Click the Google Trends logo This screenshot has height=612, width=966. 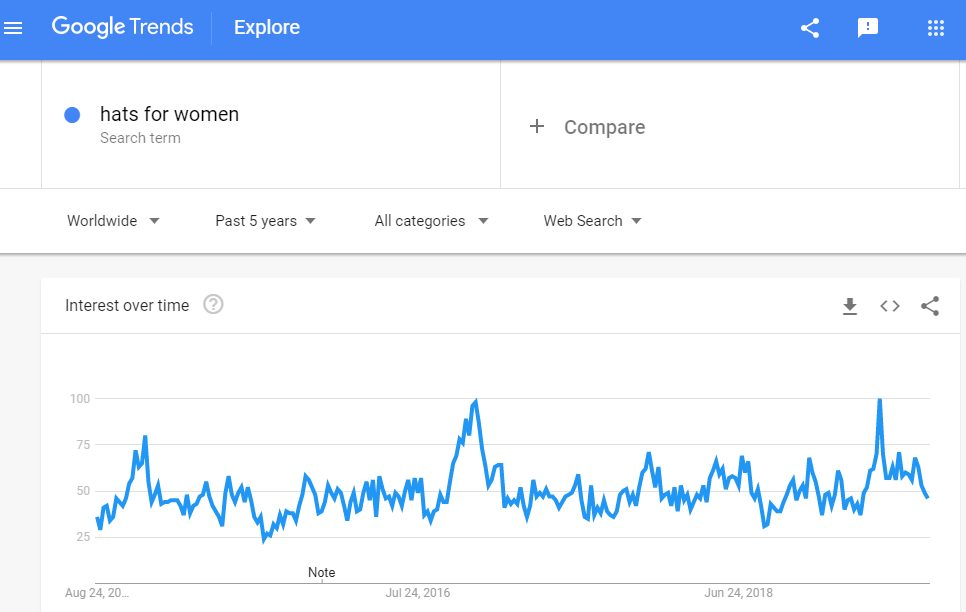pyautogui.click(x=122, y=27)
